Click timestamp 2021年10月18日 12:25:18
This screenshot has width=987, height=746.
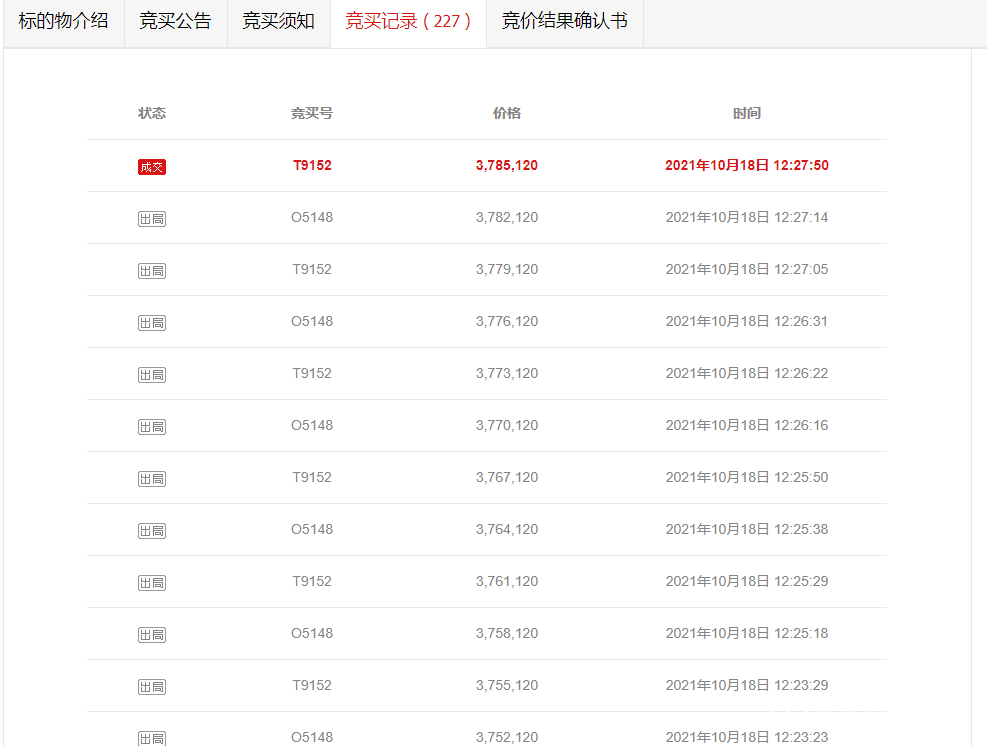[747, 633]
